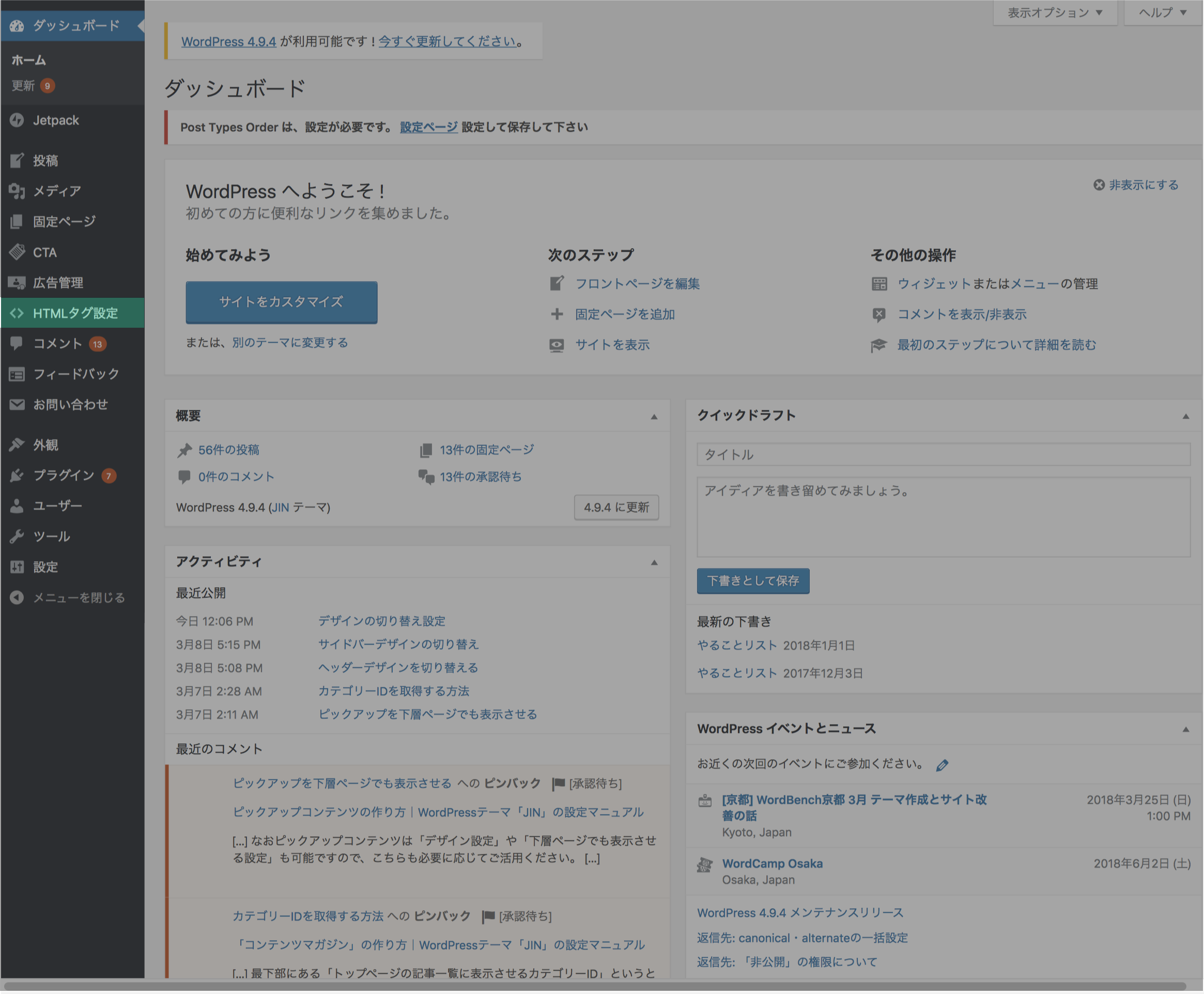This screenshot has height=994, width=1204.
Task: Click the フィードバック form icon in sidebar
Action: click(17, 374)
